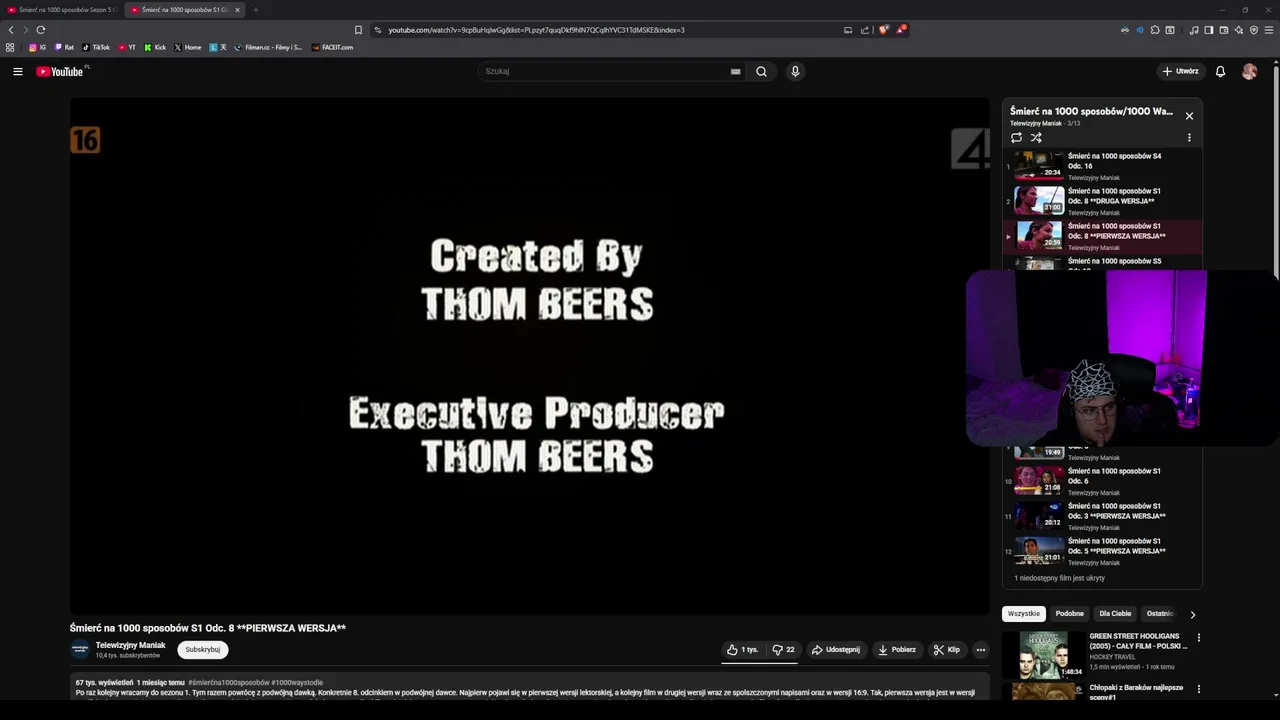The image size is (1280, 720).
Task: Start voice search with the microphone
Action: 795,71
